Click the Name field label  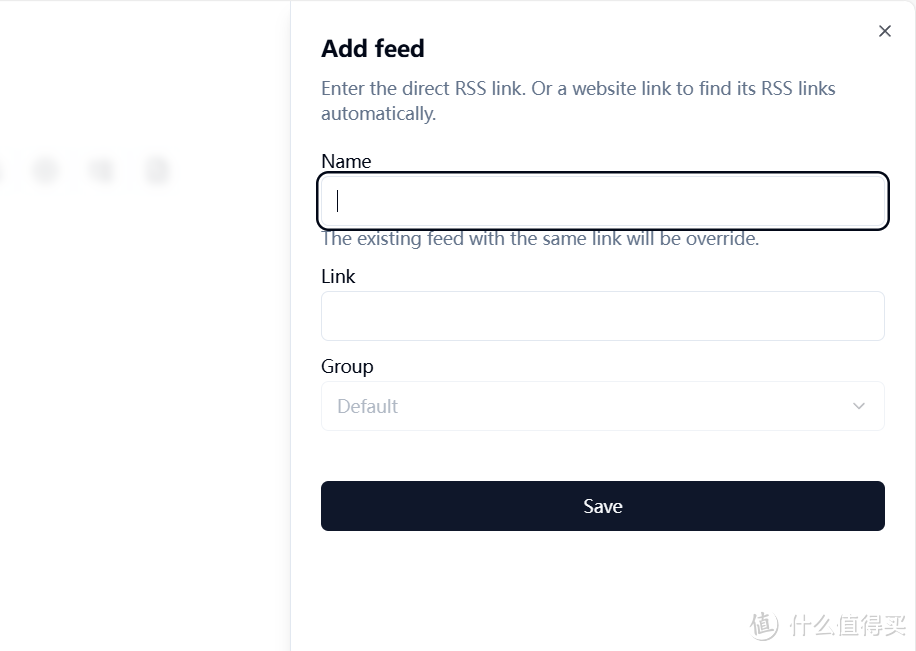pyautogui.click(x=346, y=161)
